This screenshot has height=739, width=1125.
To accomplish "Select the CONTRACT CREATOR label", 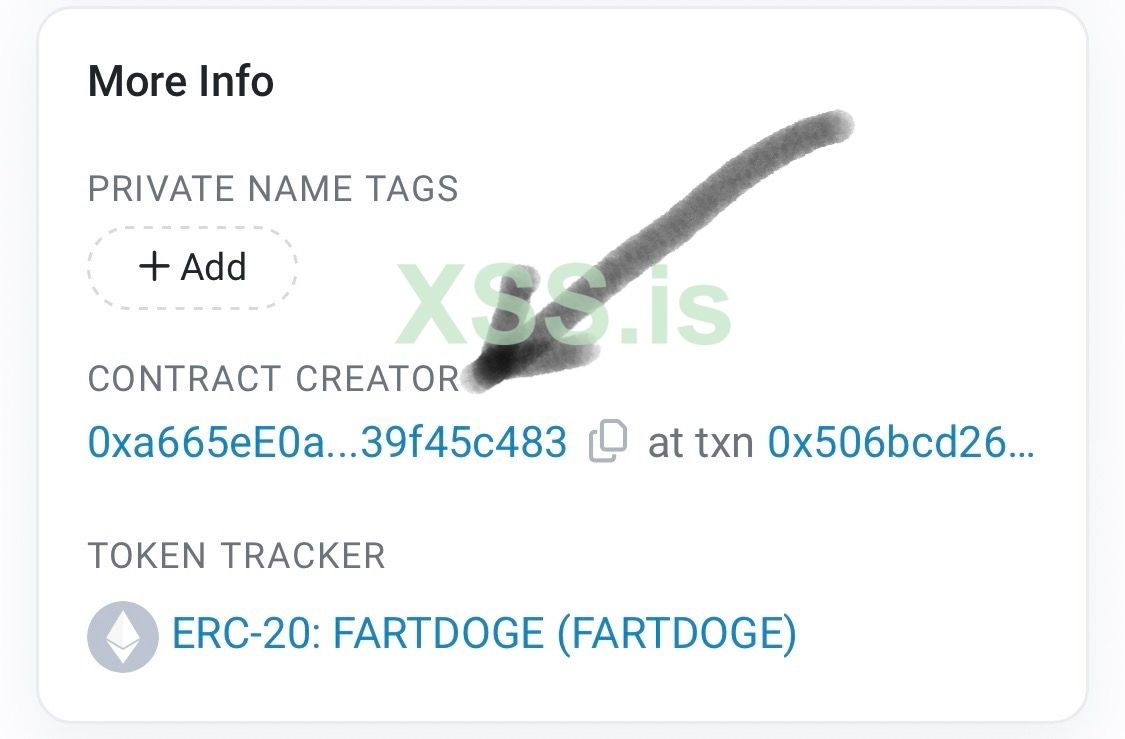I will pyautogui.click(x=273, y=379).
